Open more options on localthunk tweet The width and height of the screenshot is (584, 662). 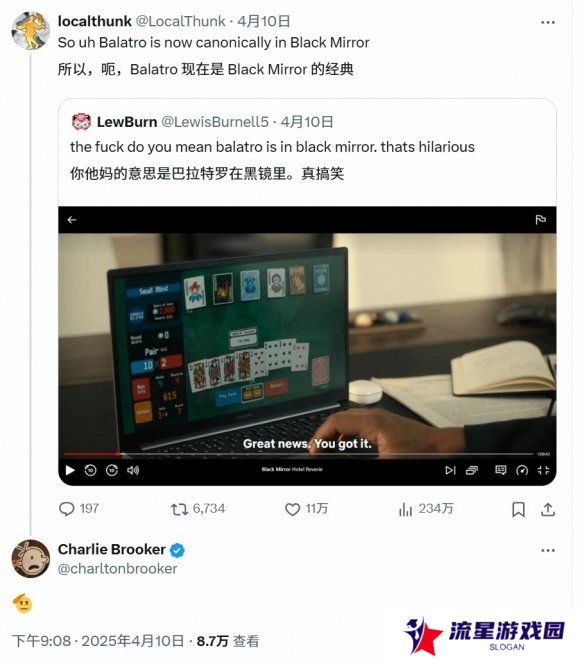[548, 22]
